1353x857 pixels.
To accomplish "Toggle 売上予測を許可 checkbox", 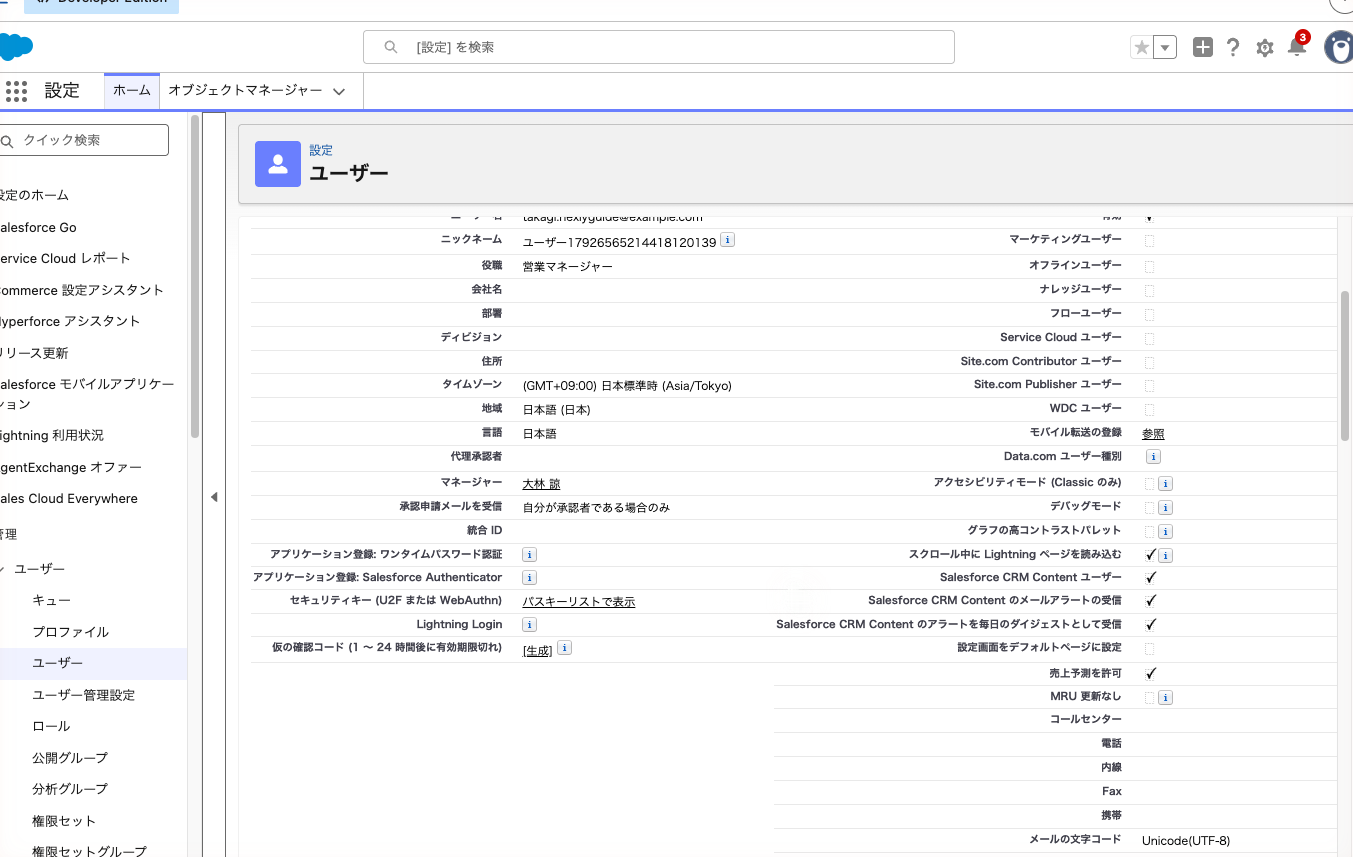I will coord(1151,673).
